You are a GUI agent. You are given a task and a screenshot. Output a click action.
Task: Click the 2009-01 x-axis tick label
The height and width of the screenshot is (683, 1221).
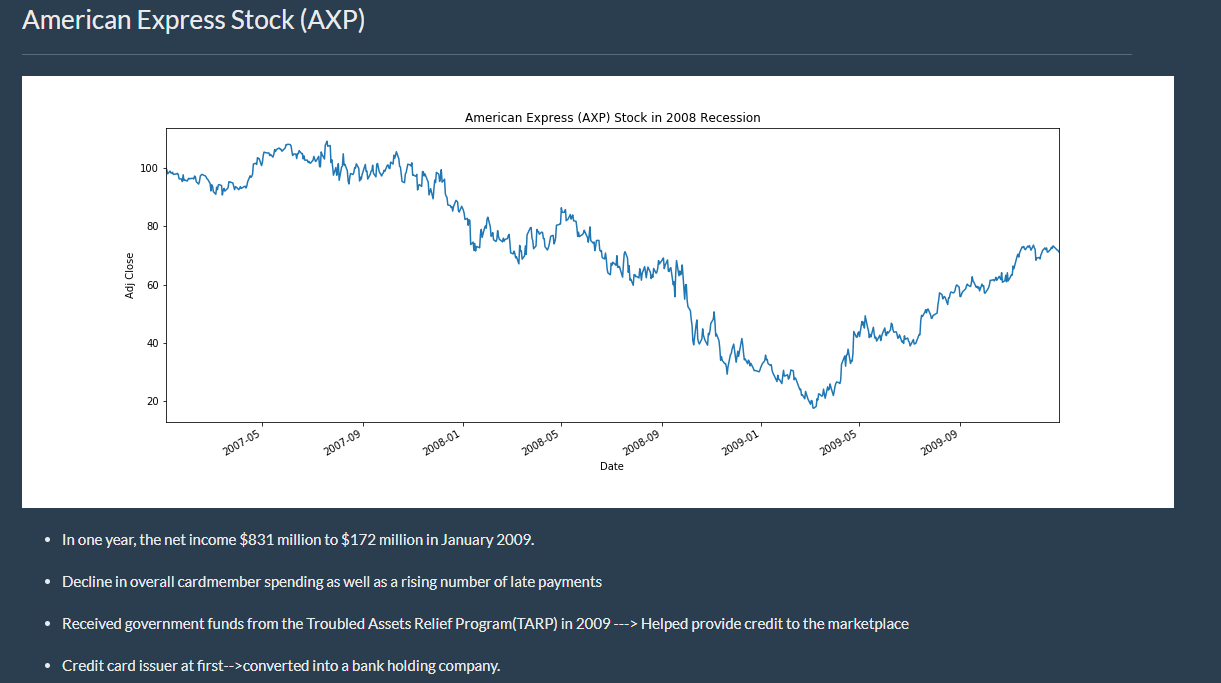click(x=740, y=441)
